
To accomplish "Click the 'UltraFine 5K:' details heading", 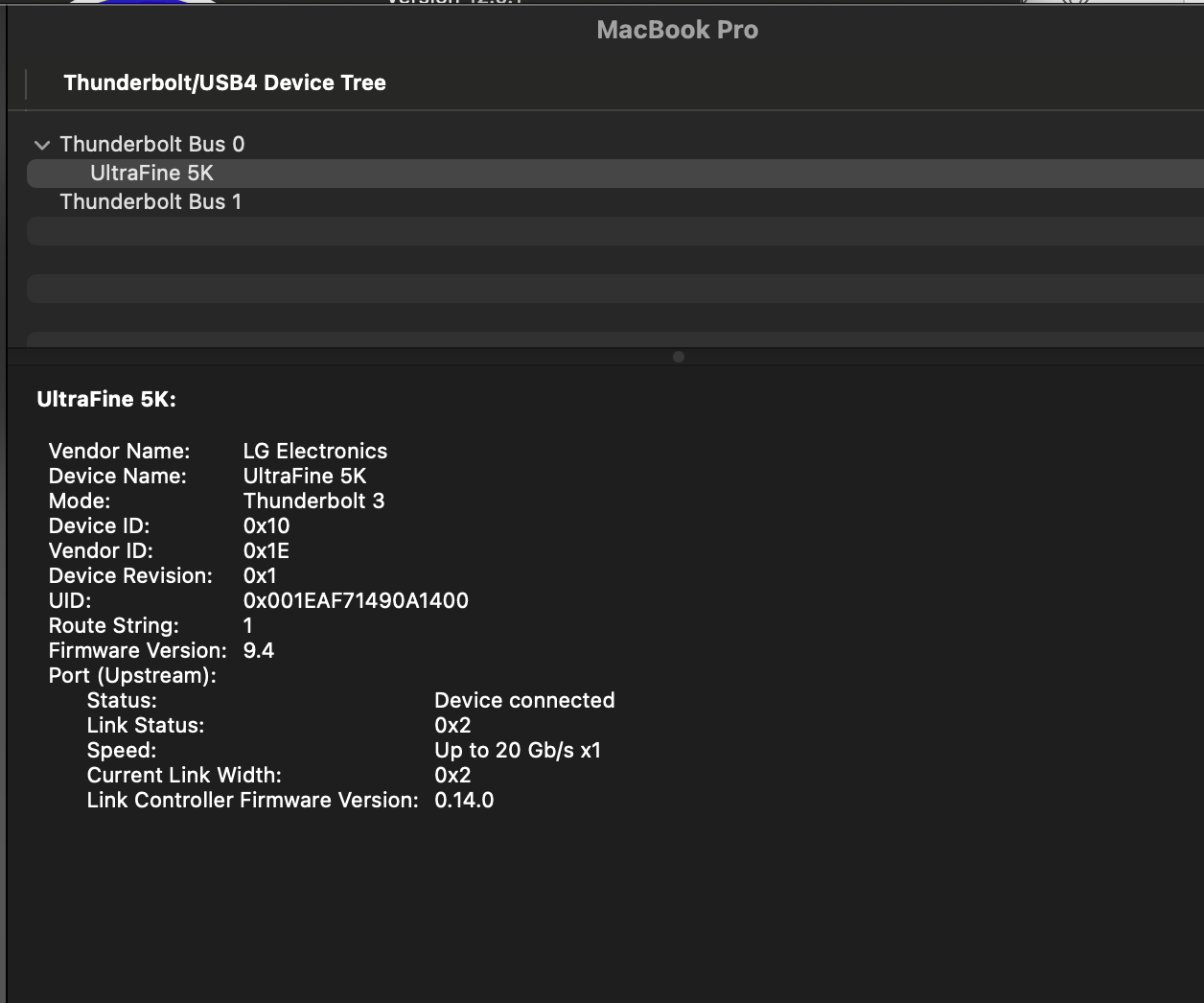I will coord(106,400).
